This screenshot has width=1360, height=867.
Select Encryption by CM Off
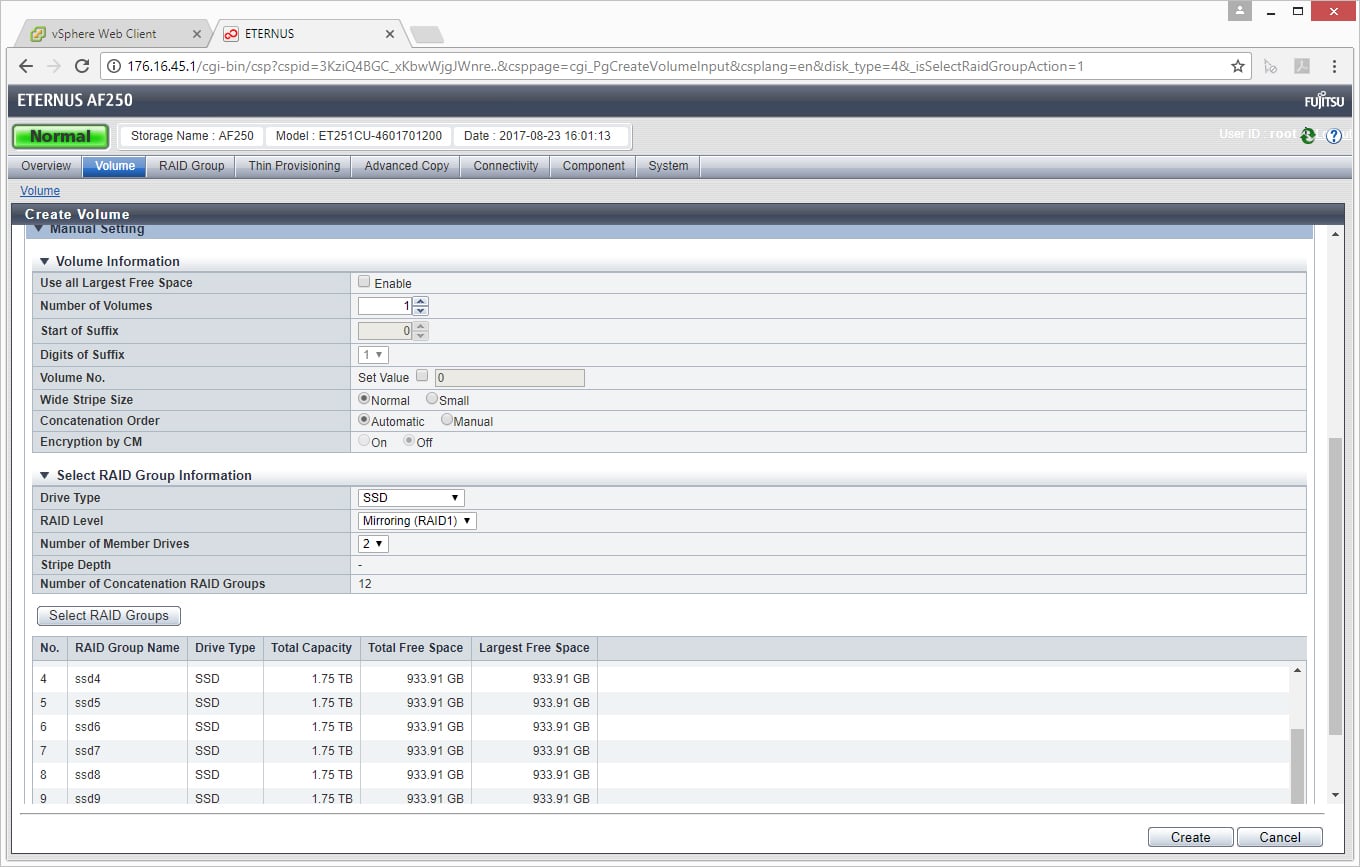coord(409,440)
